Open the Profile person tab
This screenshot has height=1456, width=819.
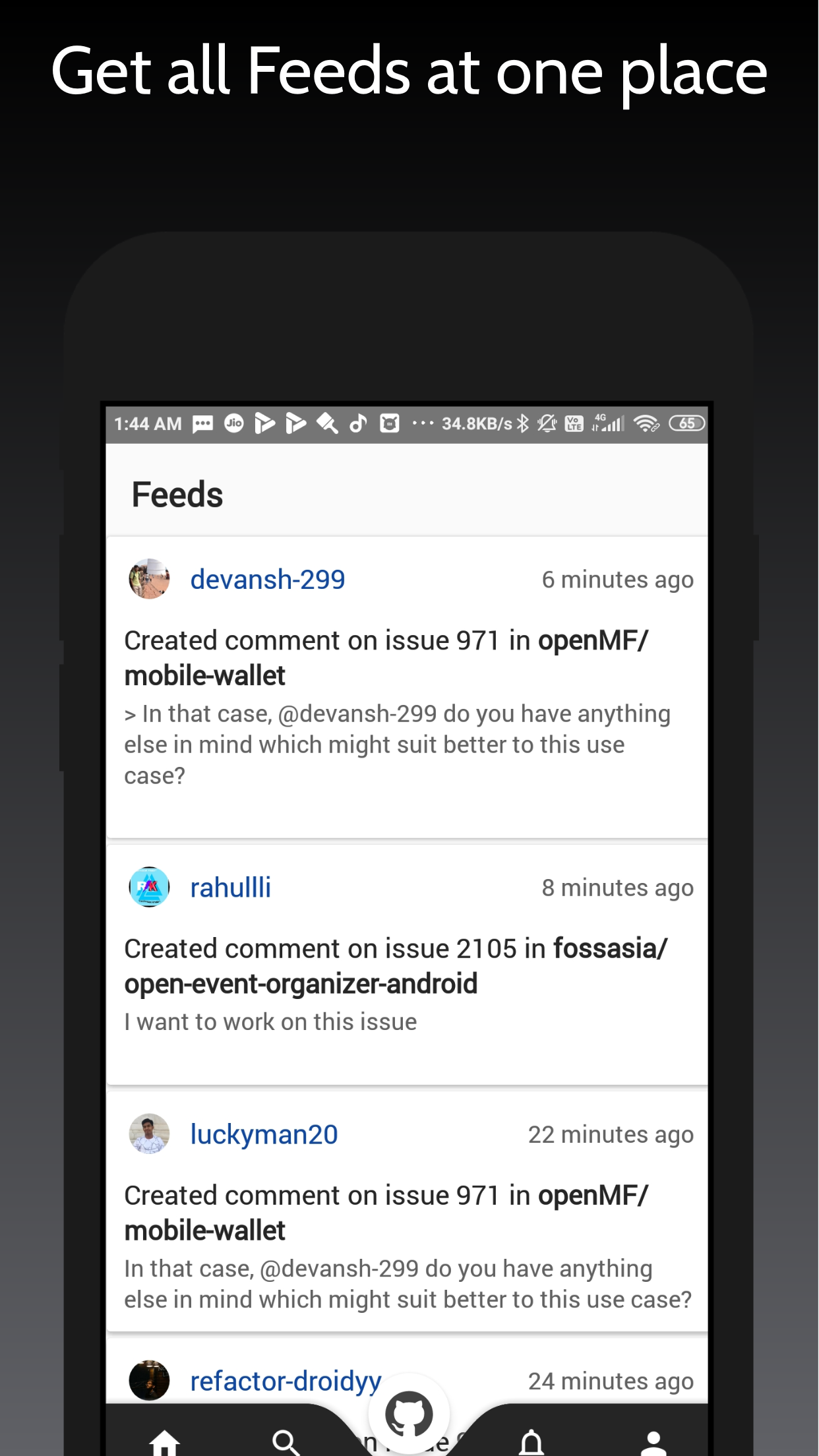[x=653, y=1443]
